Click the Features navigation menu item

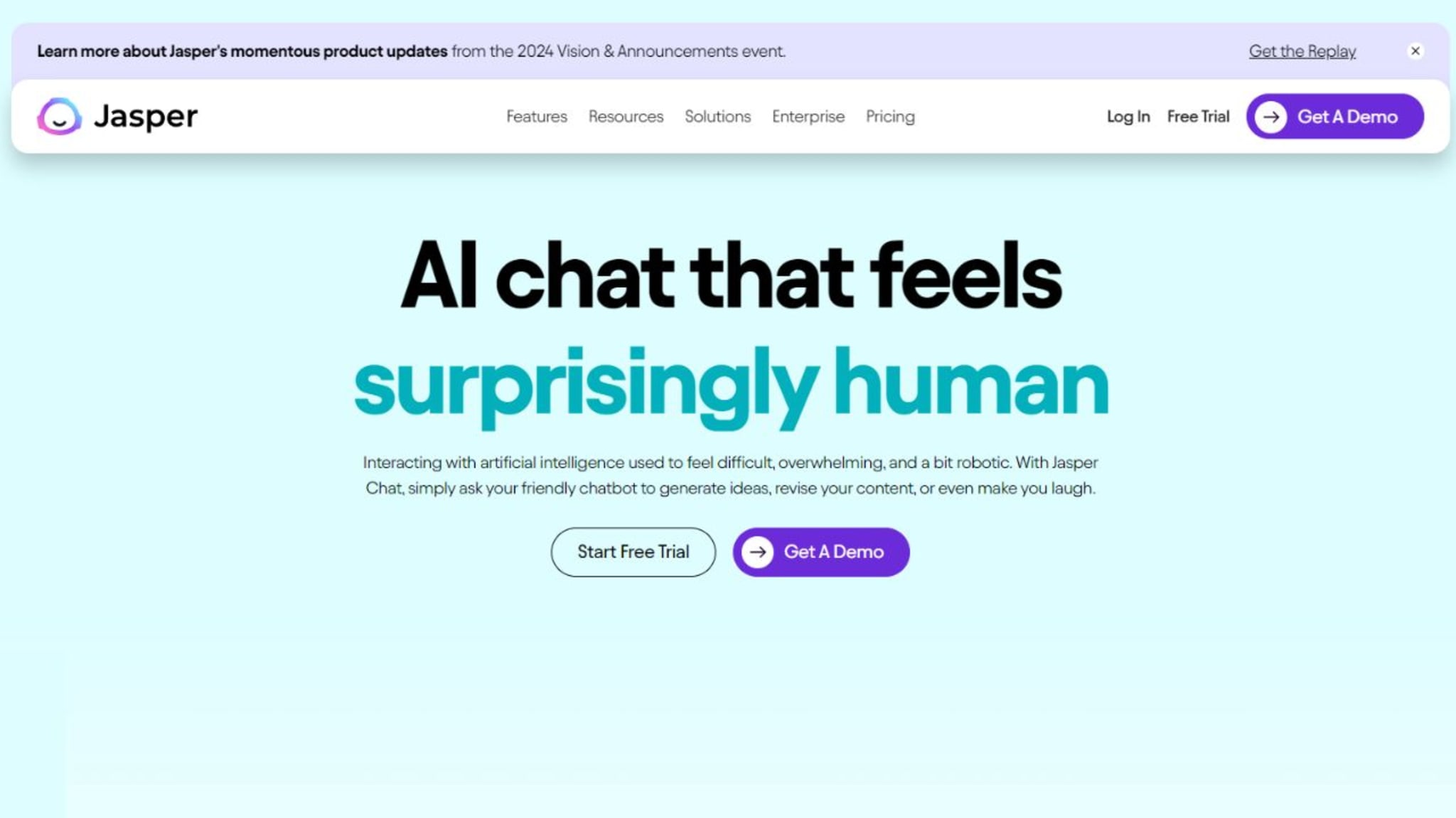537,116
